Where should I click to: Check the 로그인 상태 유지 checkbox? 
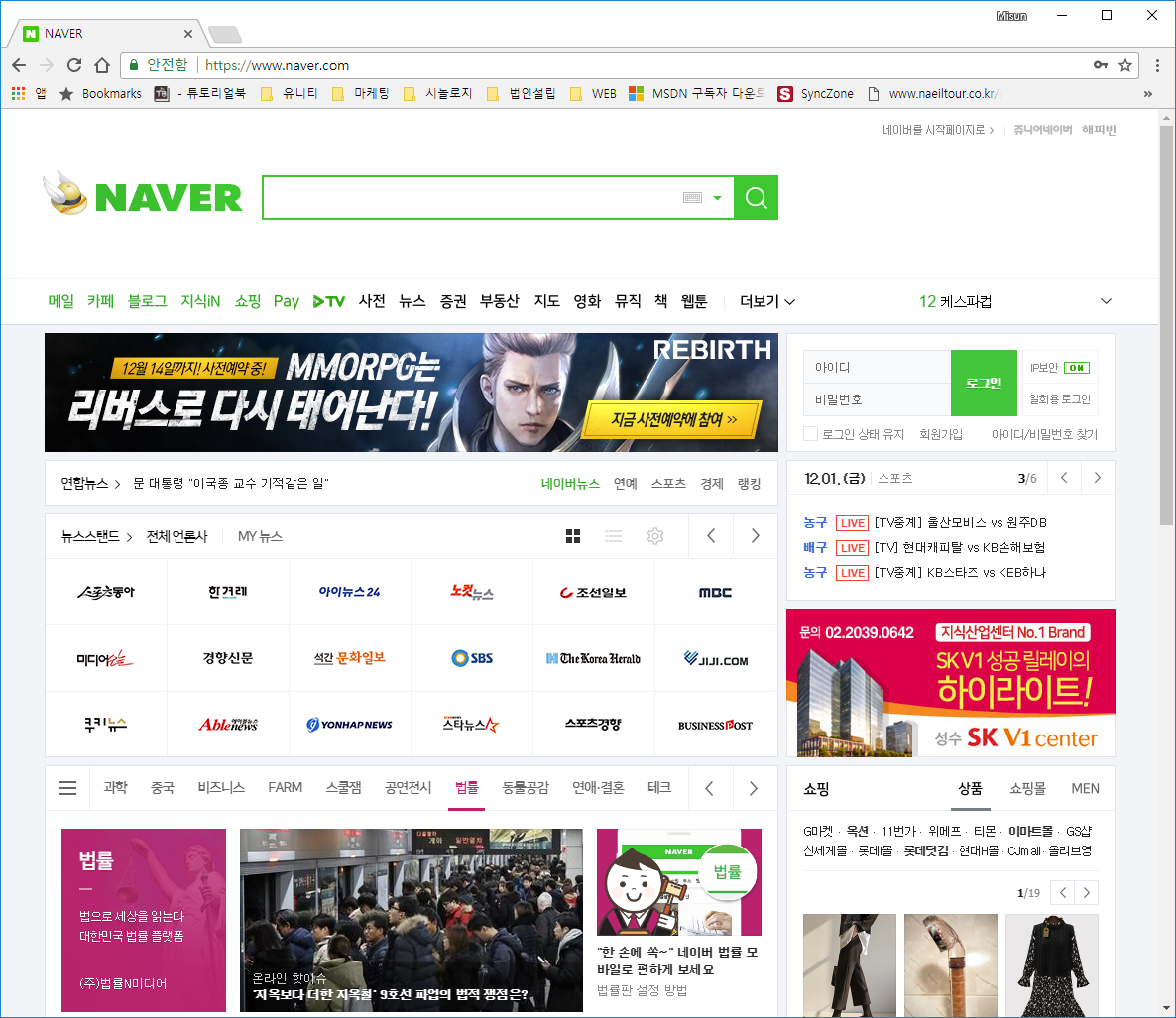(810, 433)
